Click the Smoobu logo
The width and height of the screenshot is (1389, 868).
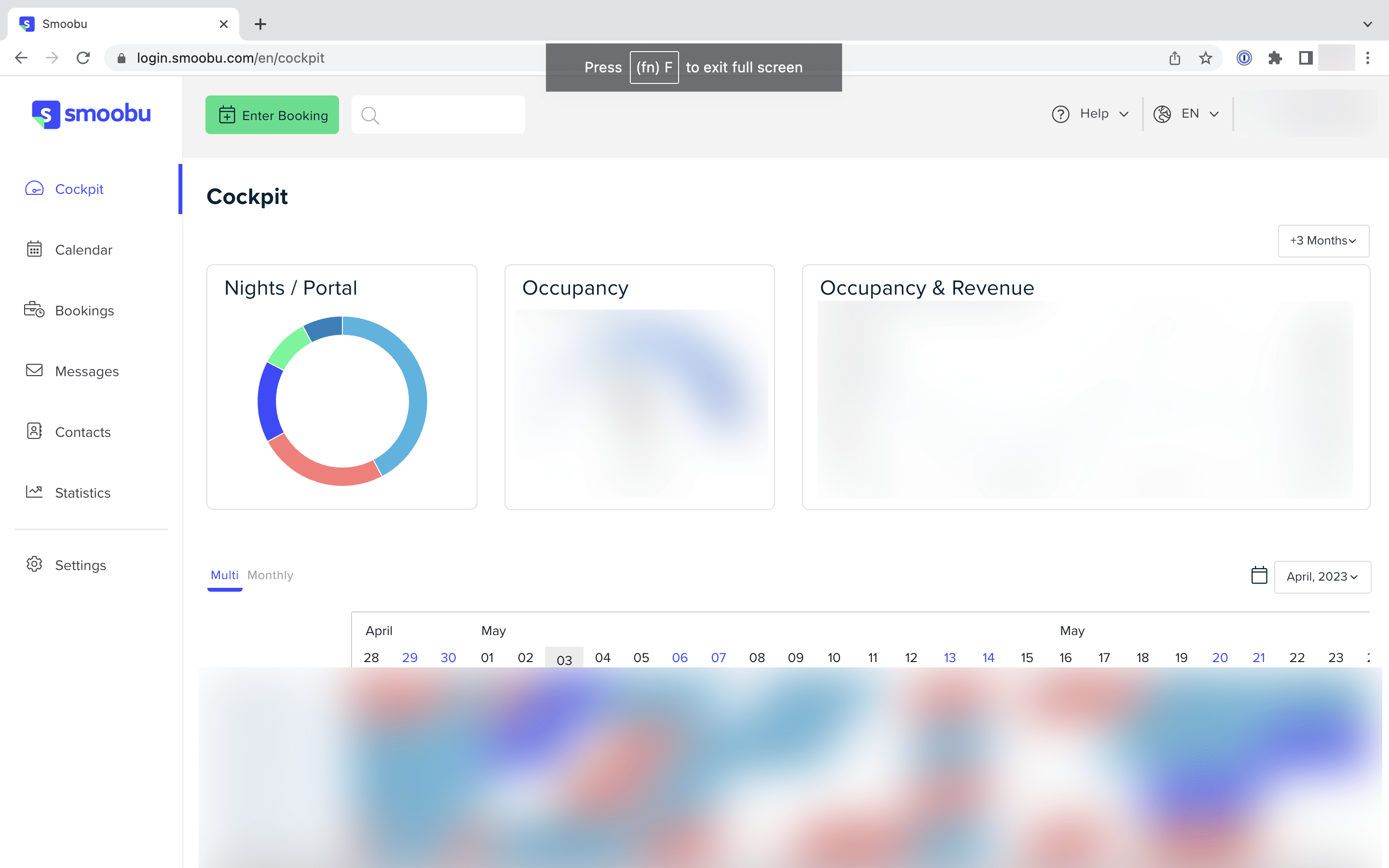91,114
